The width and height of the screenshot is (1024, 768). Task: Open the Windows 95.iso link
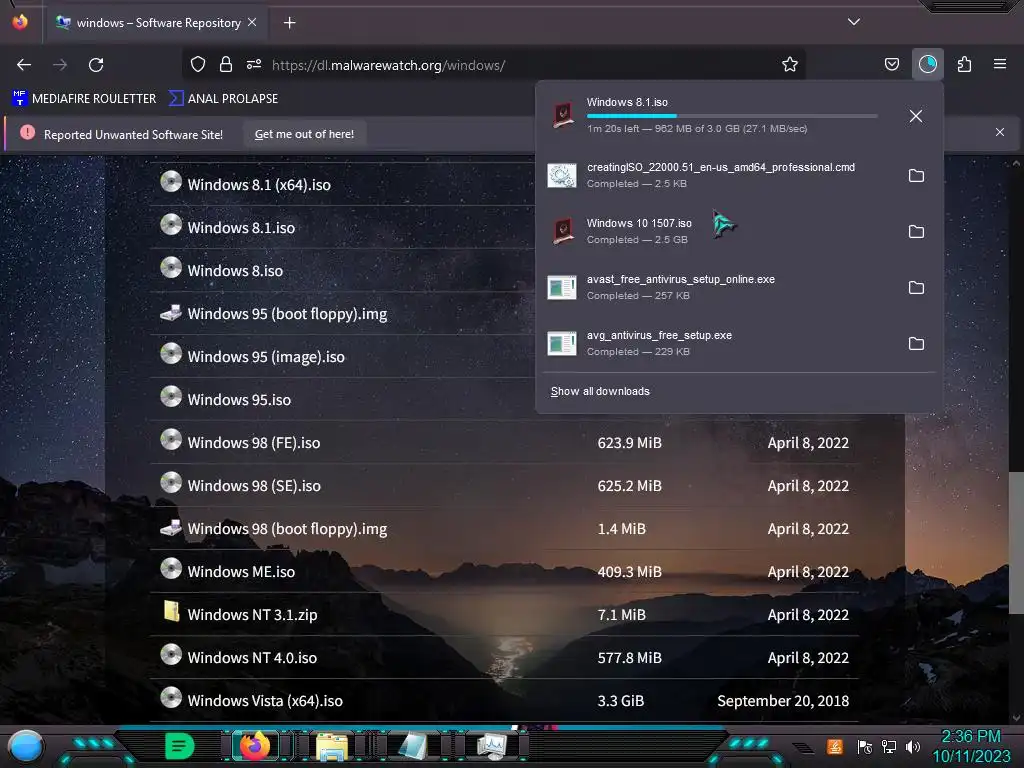[x=239, y=400]
